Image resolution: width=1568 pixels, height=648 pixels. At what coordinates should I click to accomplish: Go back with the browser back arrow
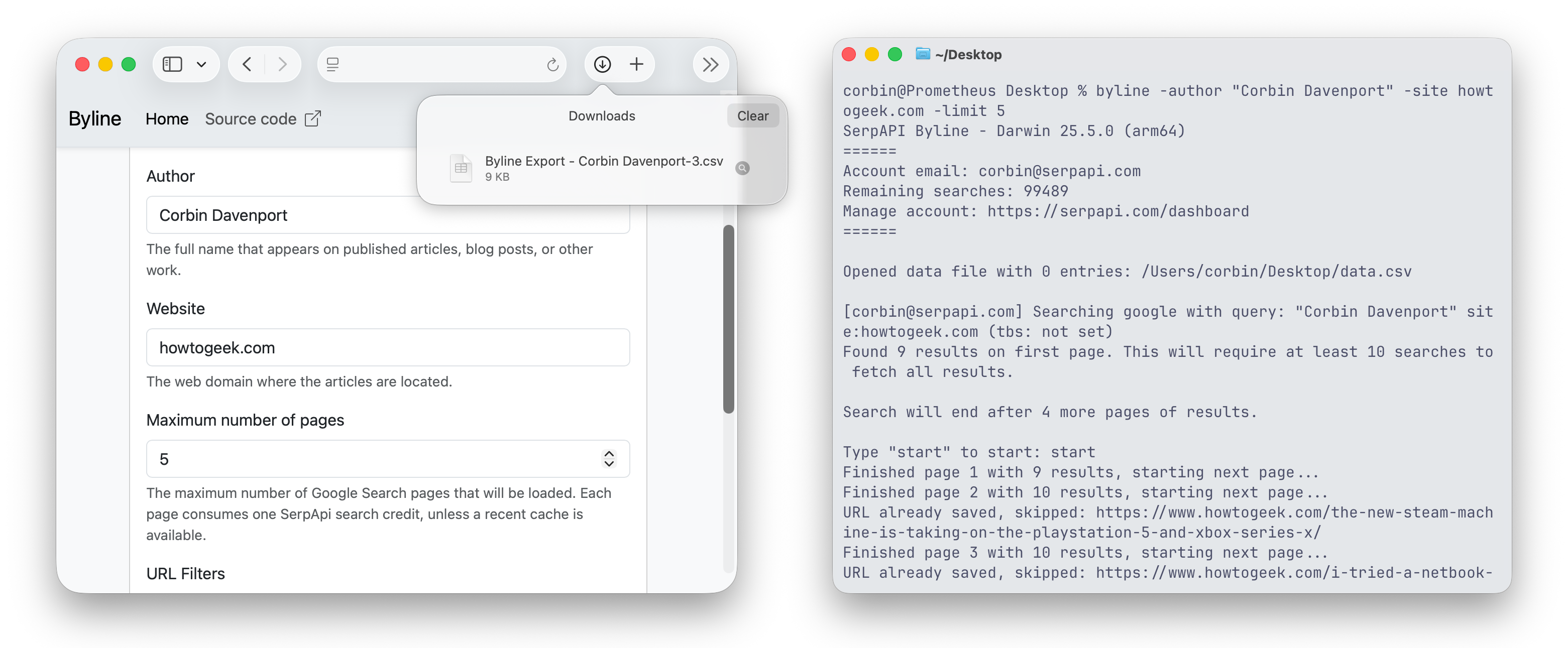[x=247, y=64]
